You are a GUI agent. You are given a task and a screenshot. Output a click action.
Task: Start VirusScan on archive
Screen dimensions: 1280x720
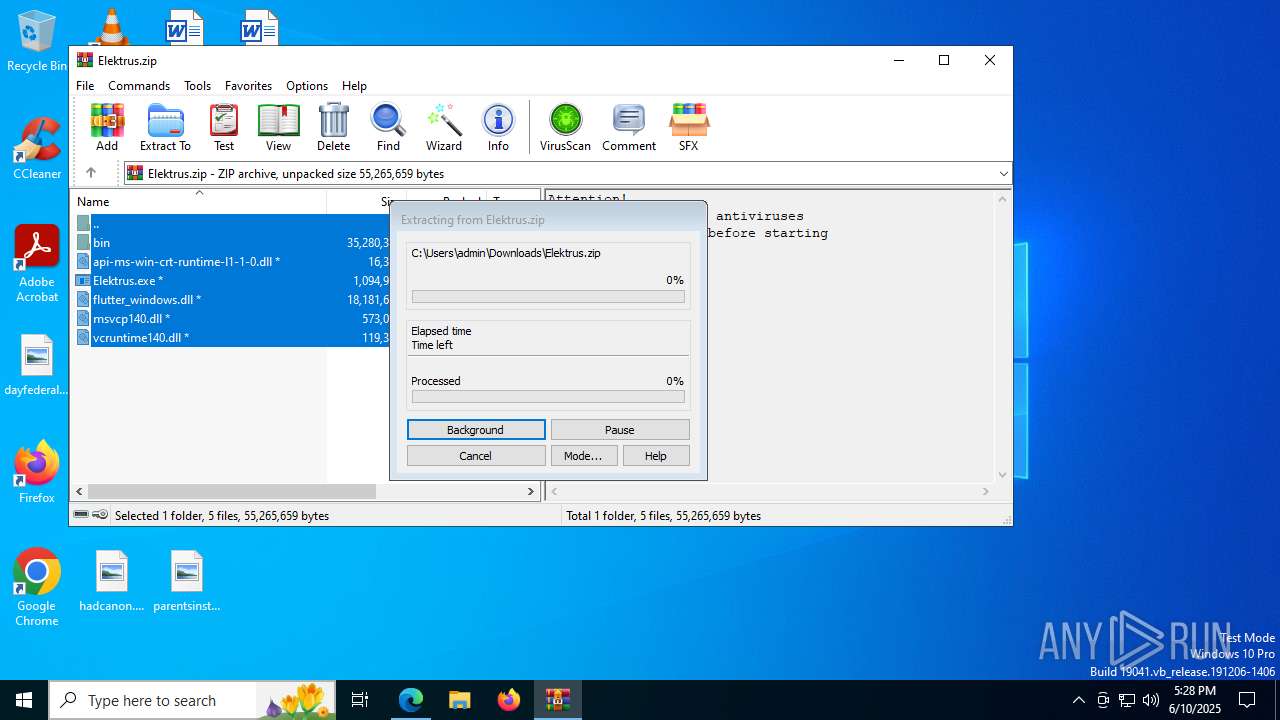coord(565,127)
